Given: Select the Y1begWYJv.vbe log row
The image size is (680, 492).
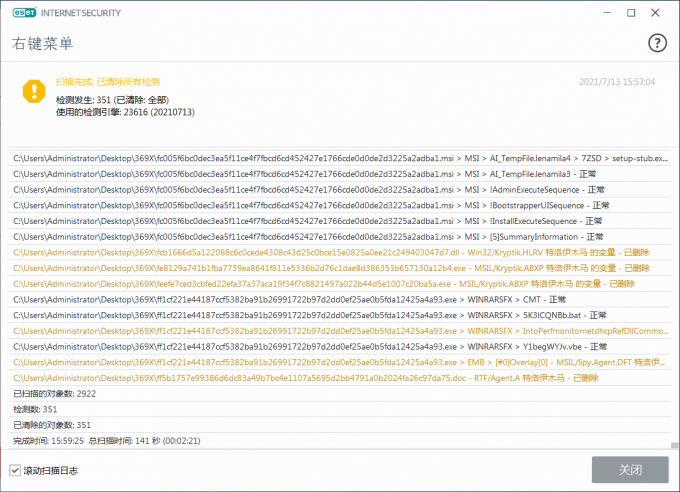Looking at the screenshot, I should click(x=340, y=347).
